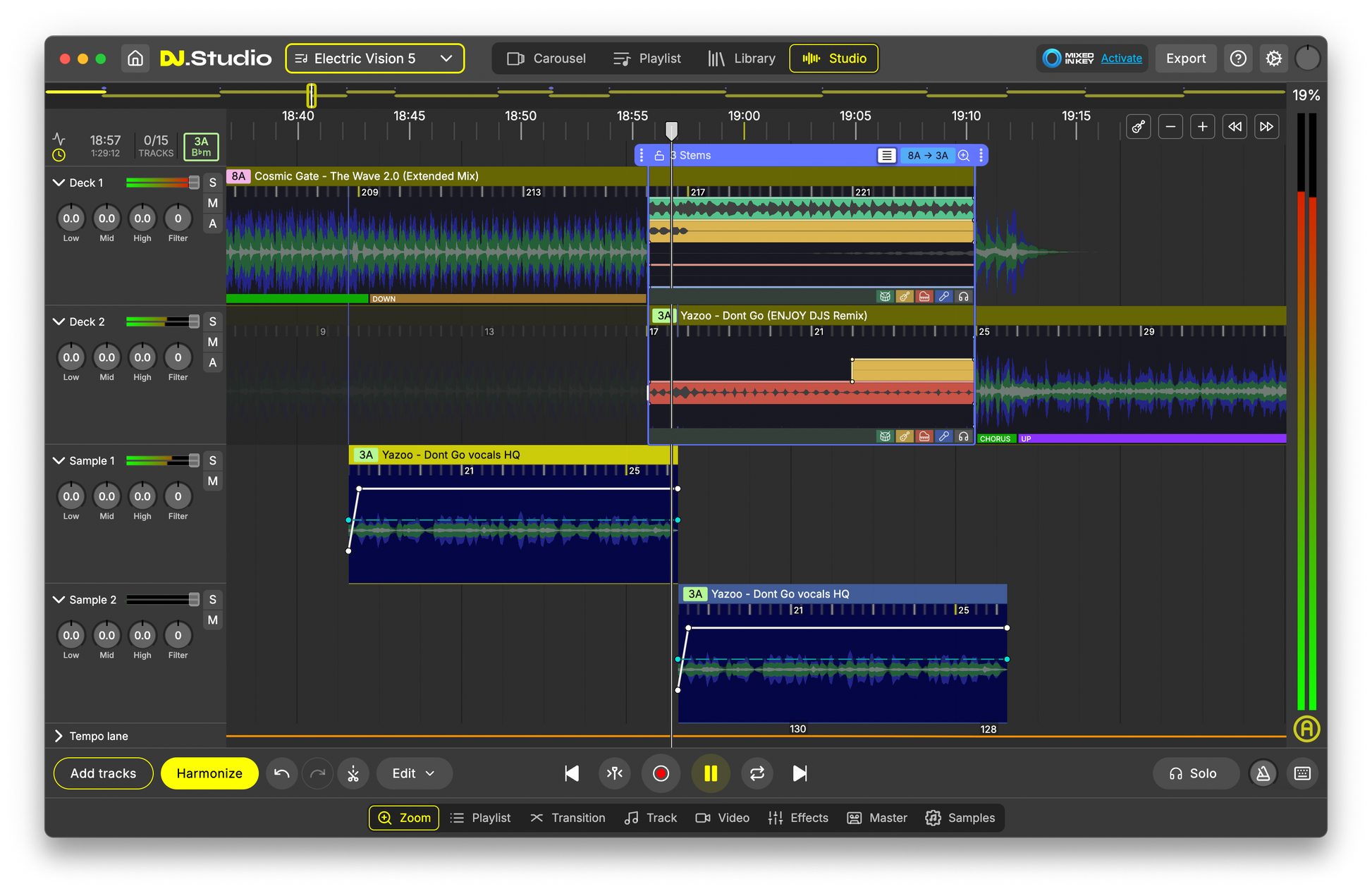Open the Effects panel in the bottom bar
This screenshot has width=1372, height=891.
pyautogui.click(x=797, y=818)
